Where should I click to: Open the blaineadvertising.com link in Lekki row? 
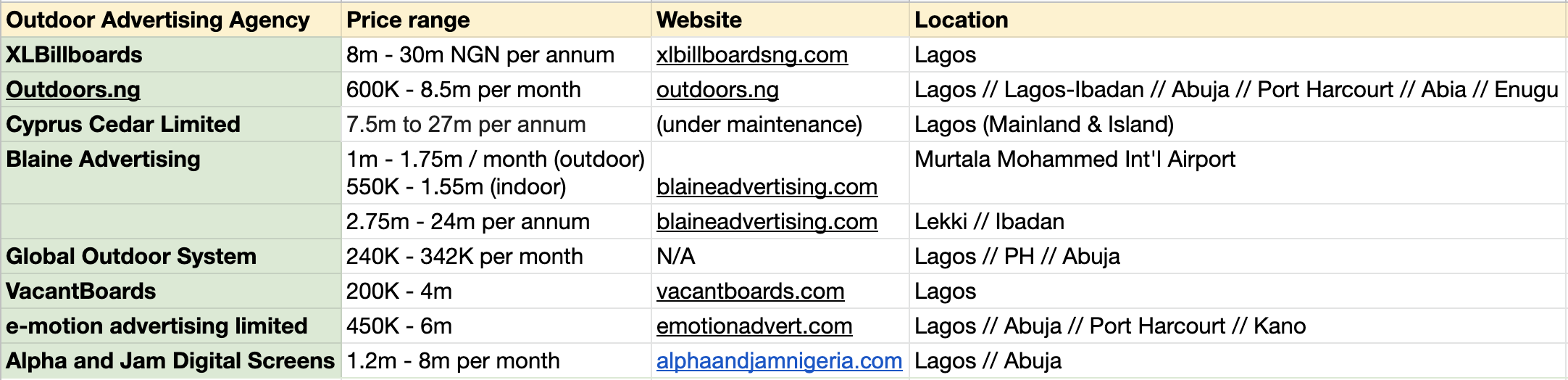[x=767, y=222]
